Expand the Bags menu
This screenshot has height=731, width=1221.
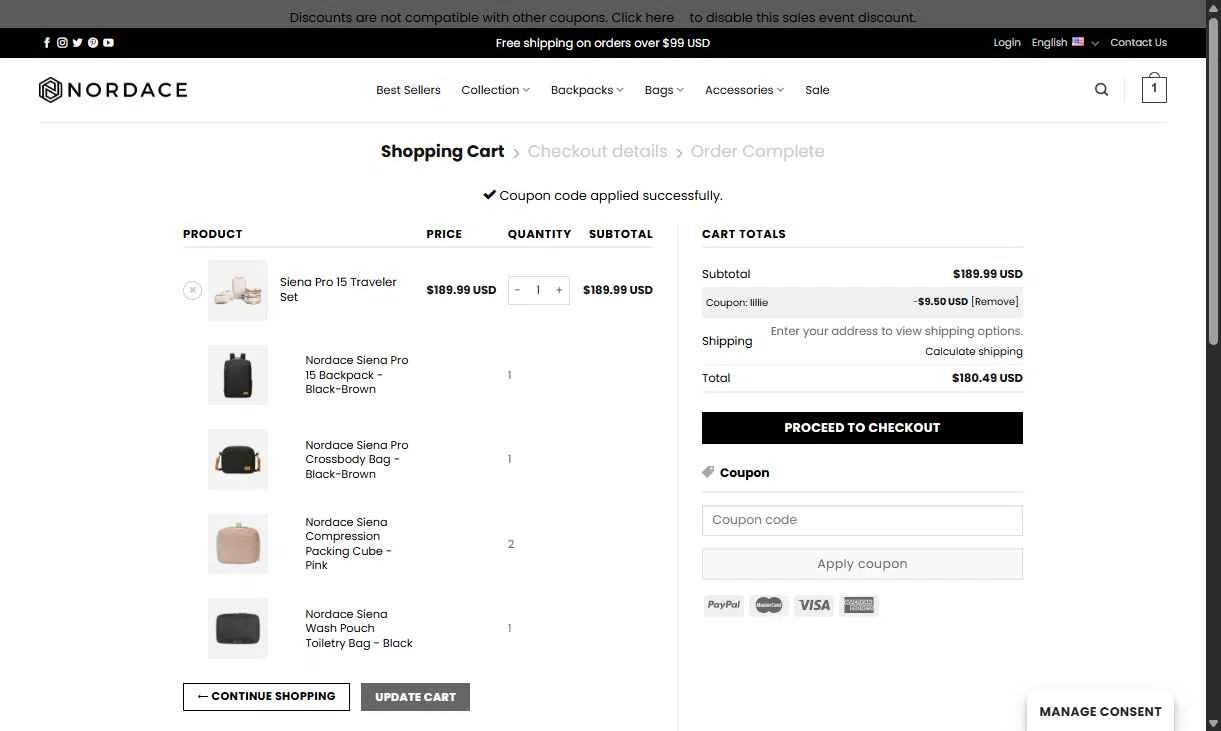(x=664, y=90)
